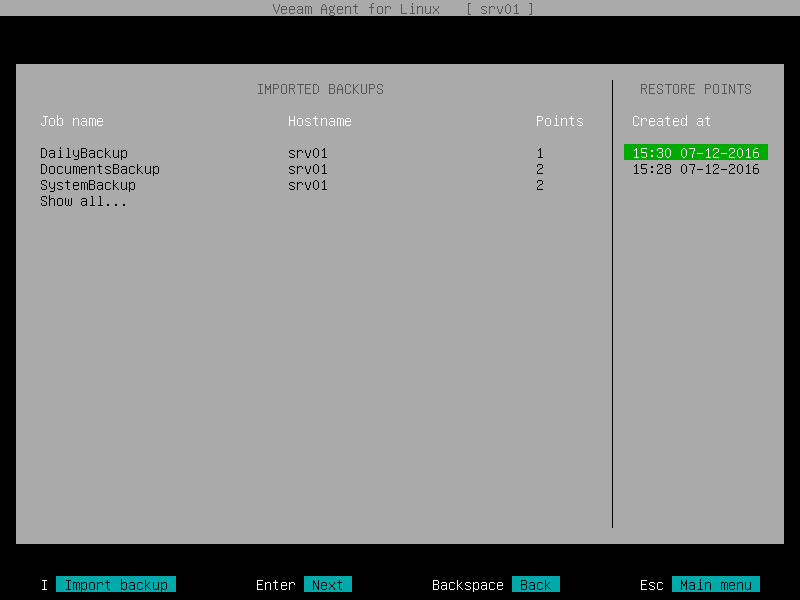
Task: Click the Hostname column header
Action: 319,121
